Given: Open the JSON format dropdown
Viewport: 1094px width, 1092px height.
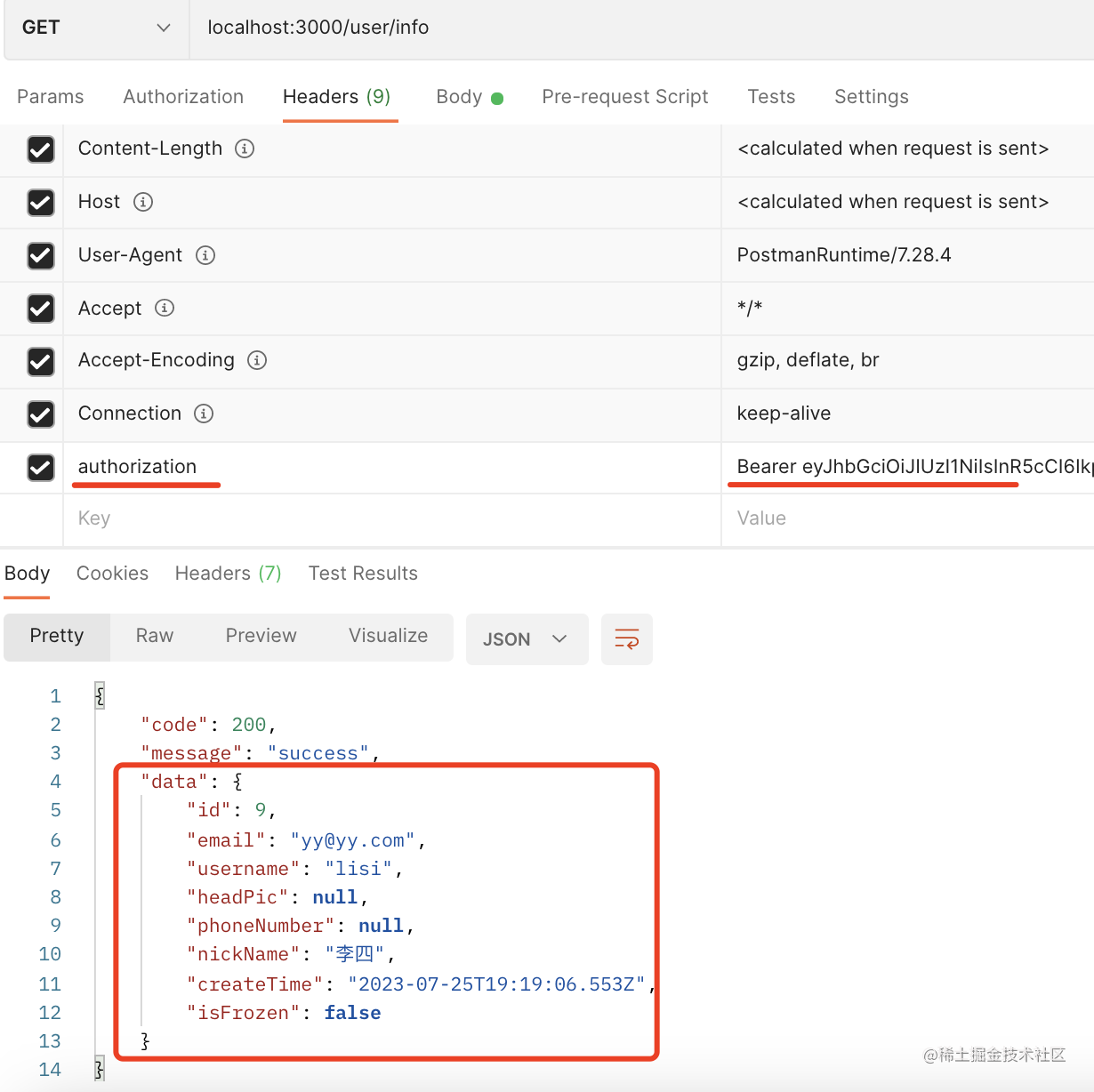Looking at the screenshot, I should click(x=526, y=639).
